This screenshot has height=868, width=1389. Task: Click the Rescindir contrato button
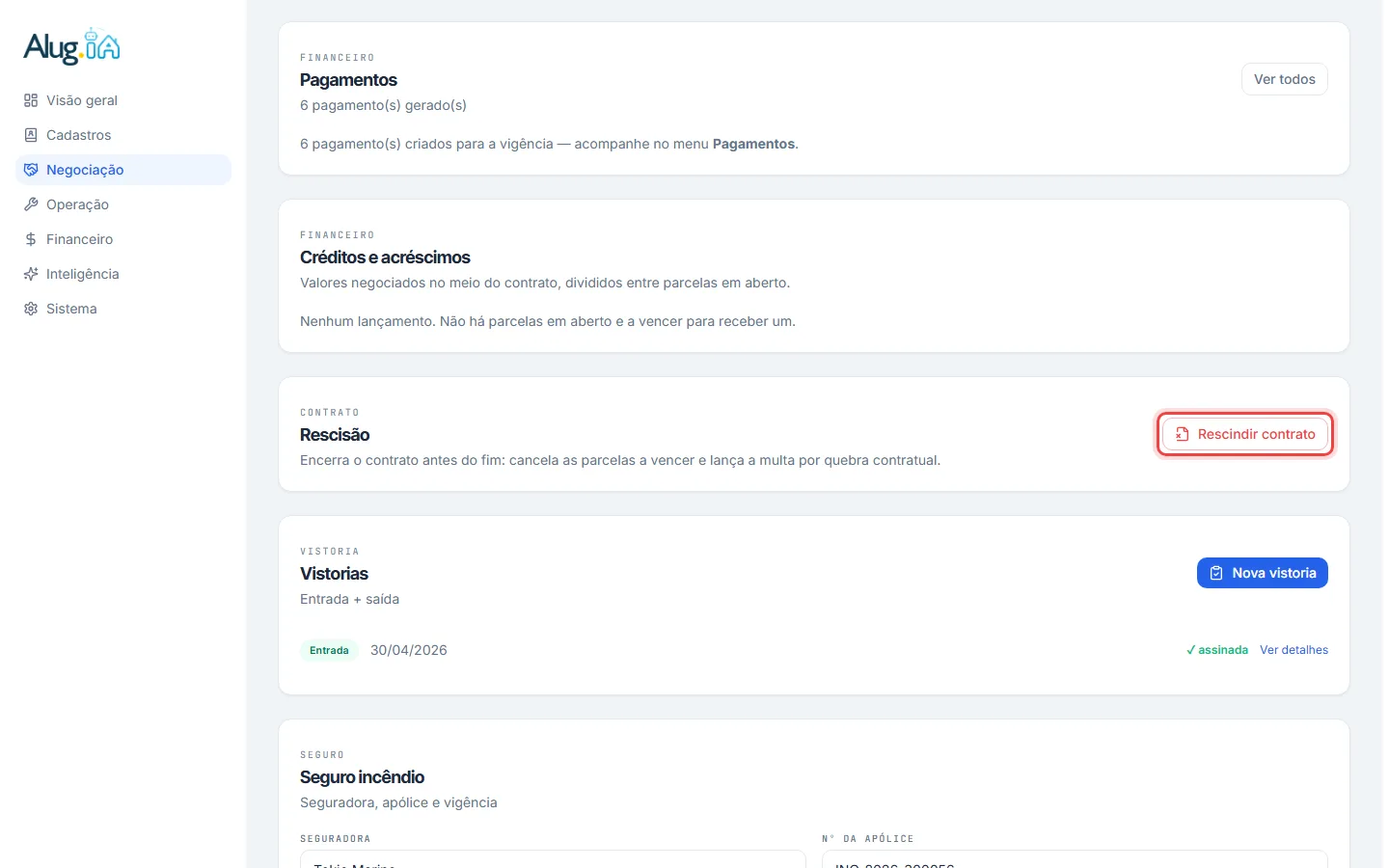point(1245,434)
